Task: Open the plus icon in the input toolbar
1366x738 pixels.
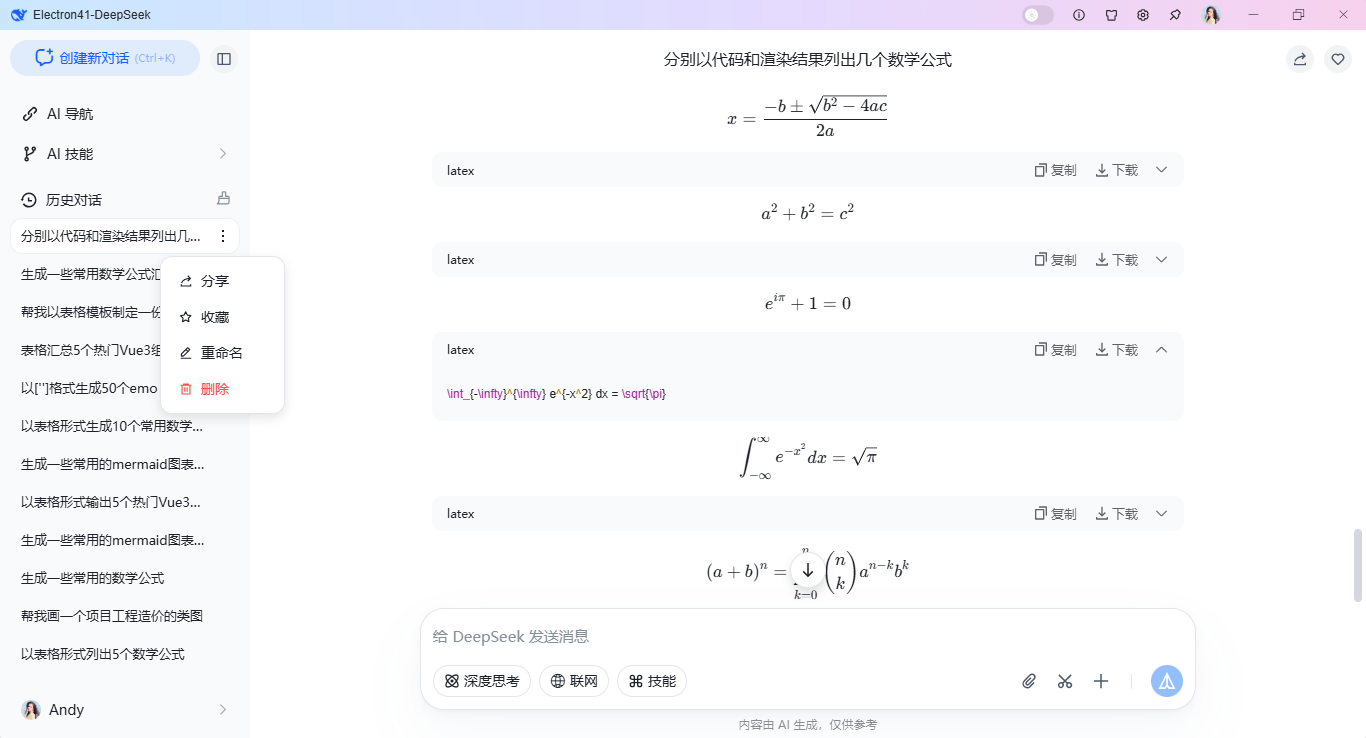Action: 1101,681
